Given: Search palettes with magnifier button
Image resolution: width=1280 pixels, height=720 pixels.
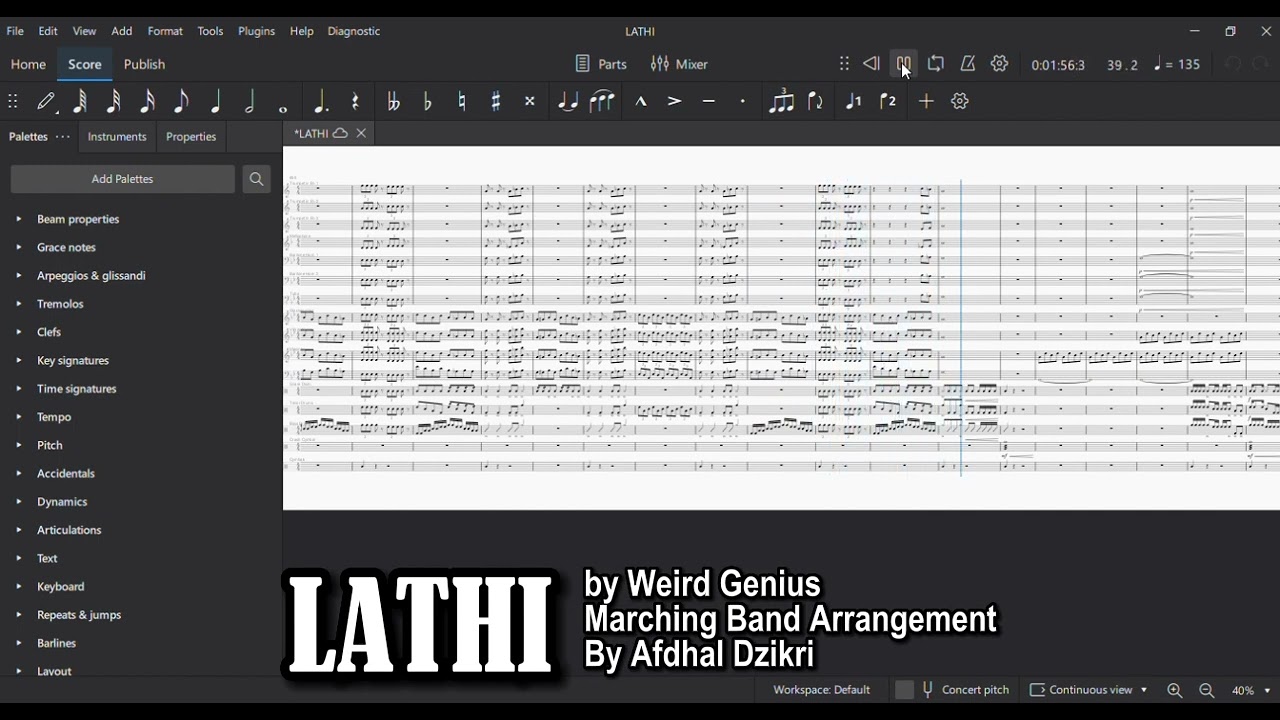Looking at the screenshot, I should tap(257, 179).
